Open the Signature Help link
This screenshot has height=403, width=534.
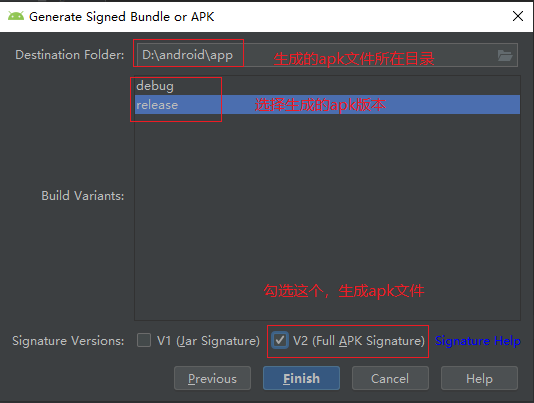pos(478,341)
